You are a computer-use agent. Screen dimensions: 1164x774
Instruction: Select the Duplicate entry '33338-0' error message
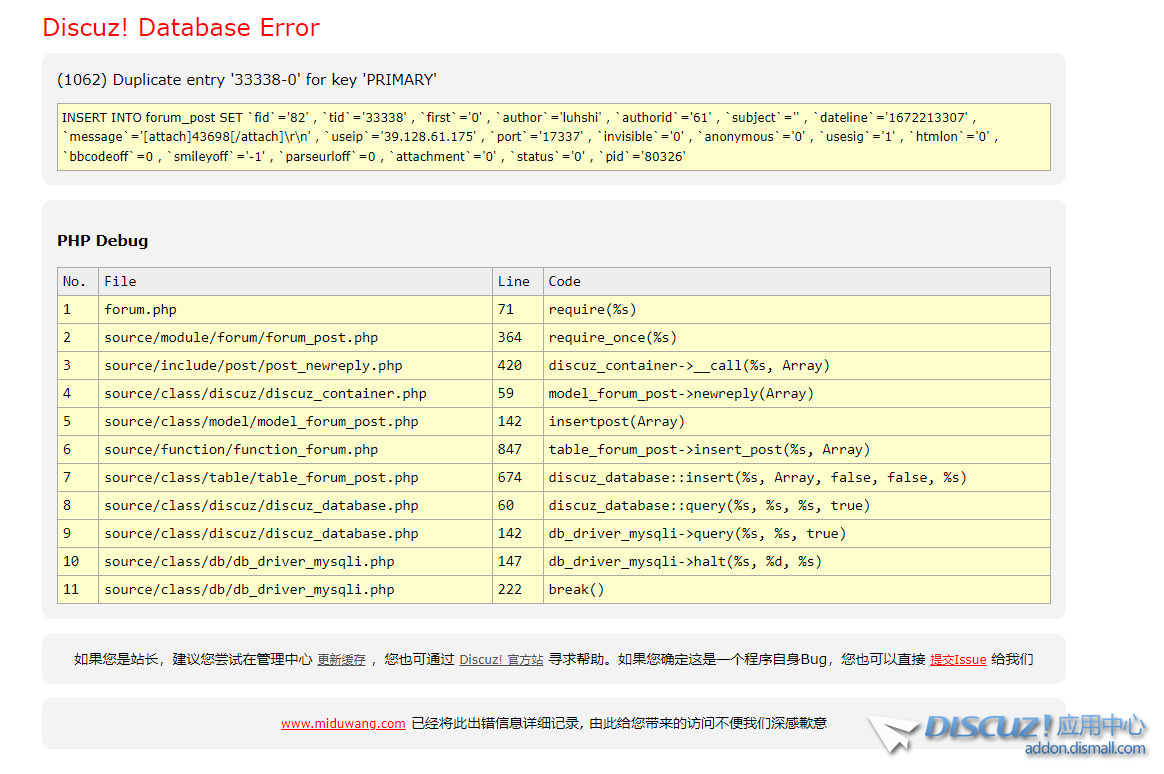click(x=246, y=79)
